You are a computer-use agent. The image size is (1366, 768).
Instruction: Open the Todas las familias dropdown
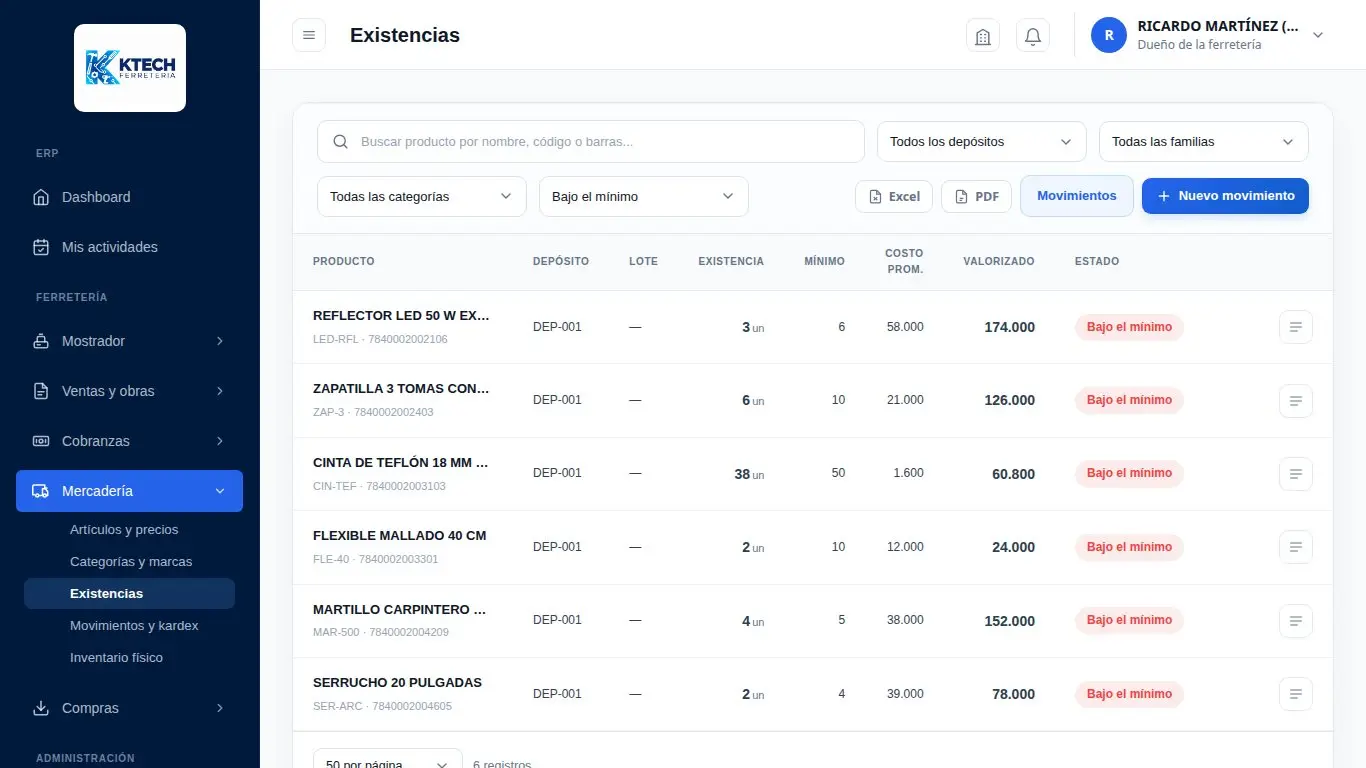(1204, 142)
